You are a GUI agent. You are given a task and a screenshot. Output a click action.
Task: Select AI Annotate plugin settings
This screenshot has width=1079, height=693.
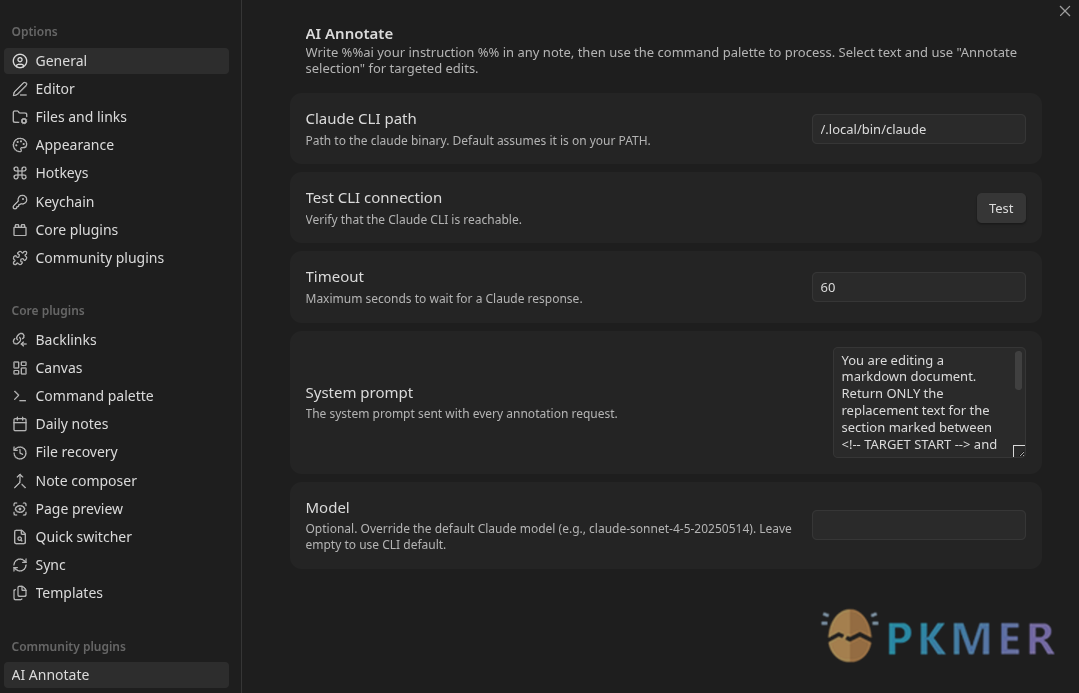pyautogui.click(x=116, y=675)
